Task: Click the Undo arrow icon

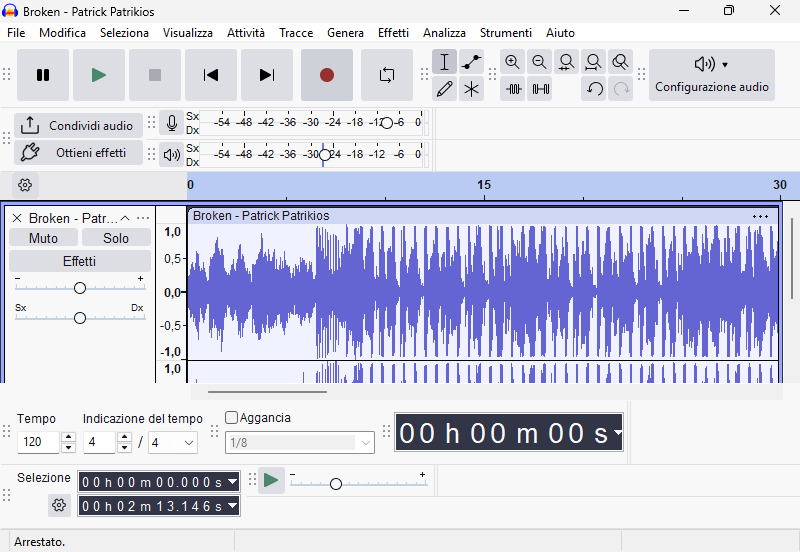Action: [x=593, y=89]
